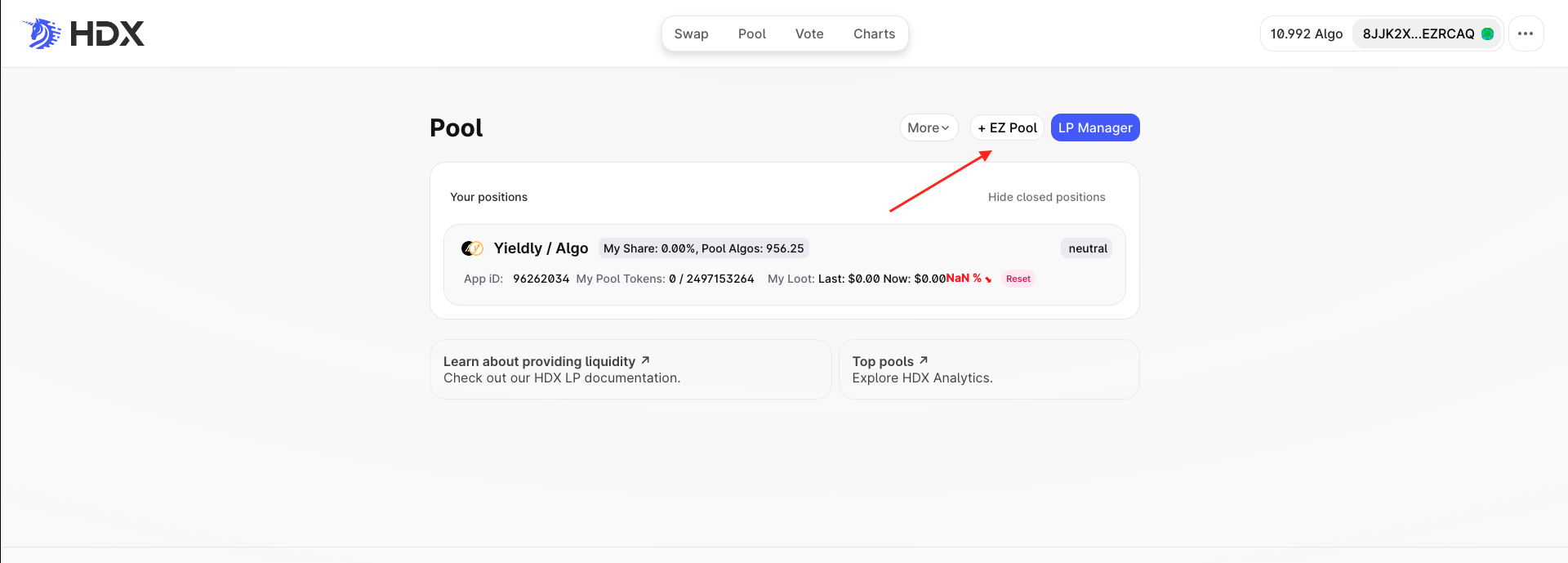1568x563 pixels.
Task: Open the Vote tab
Action: (x=809, y=34)
